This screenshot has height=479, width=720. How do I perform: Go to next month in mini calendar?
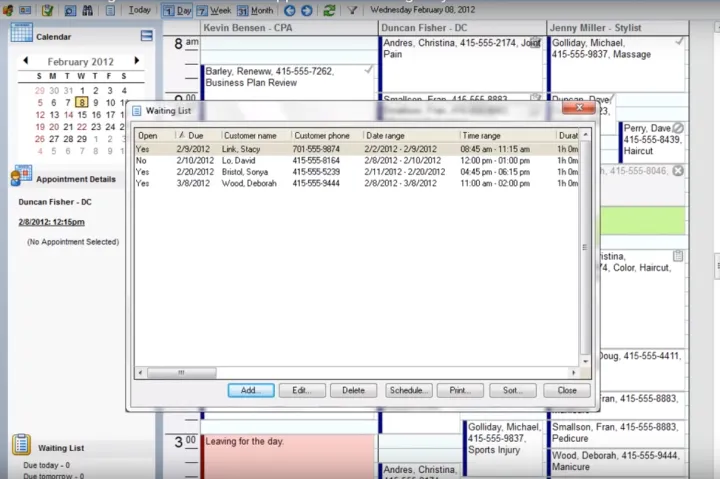point(137,61)
